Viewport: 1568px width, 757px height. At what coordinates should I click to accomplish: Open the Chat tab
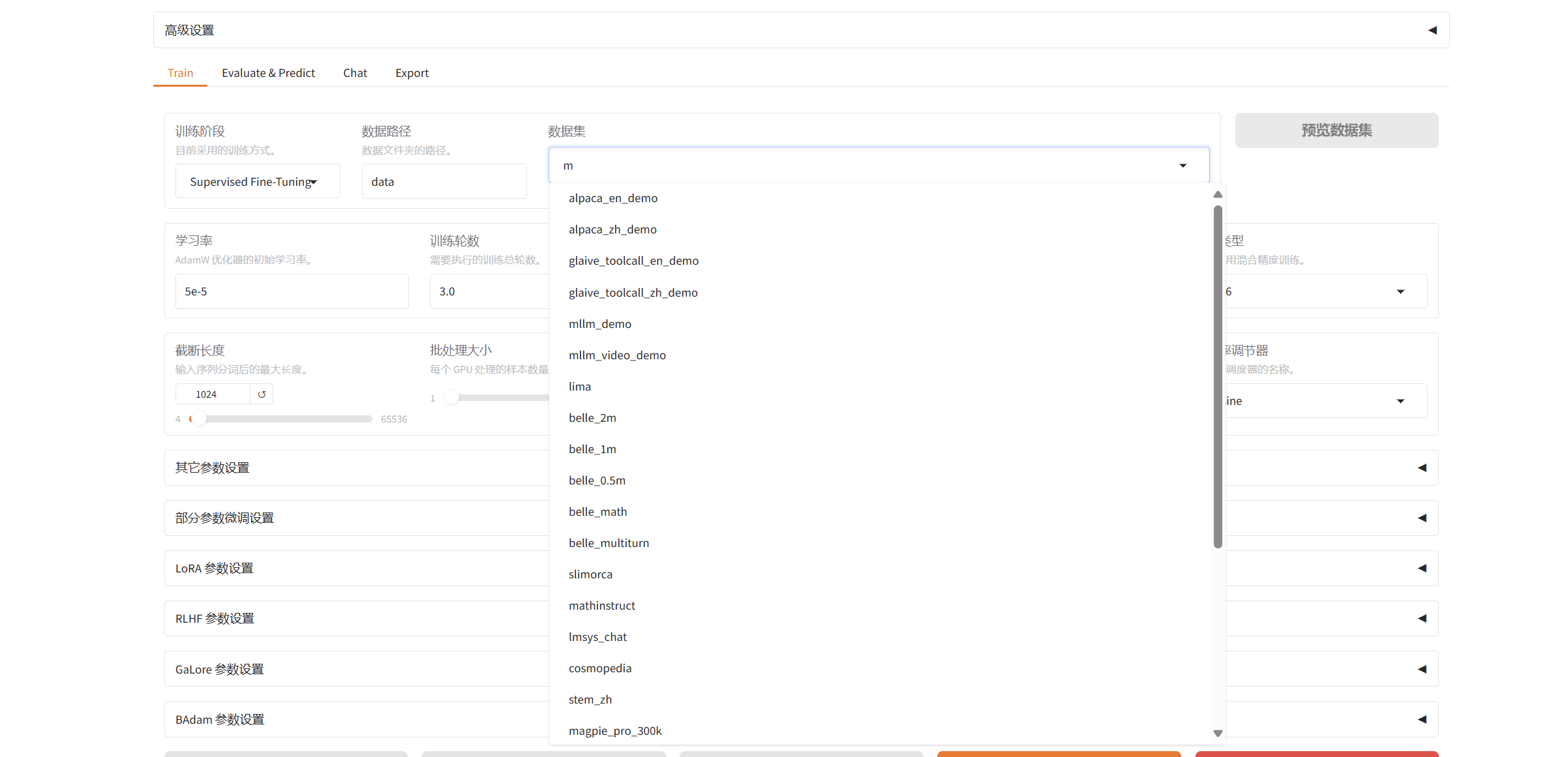[x=355, y=73]
